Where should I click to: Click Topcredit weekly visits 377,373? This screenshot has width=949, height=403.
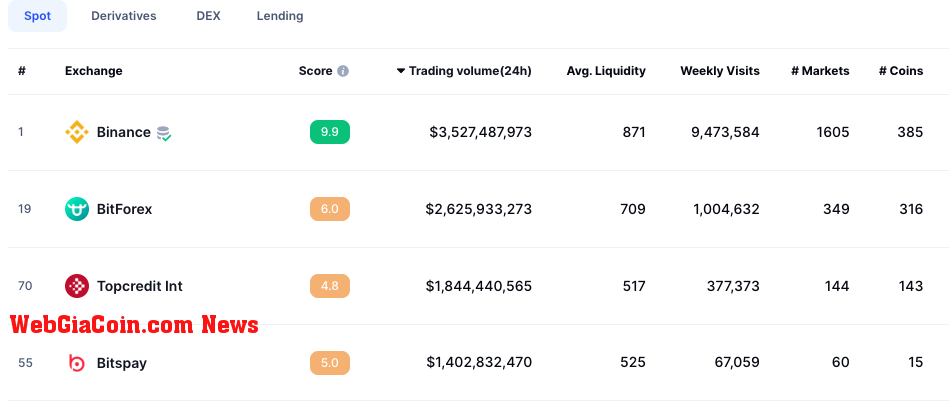733,286
